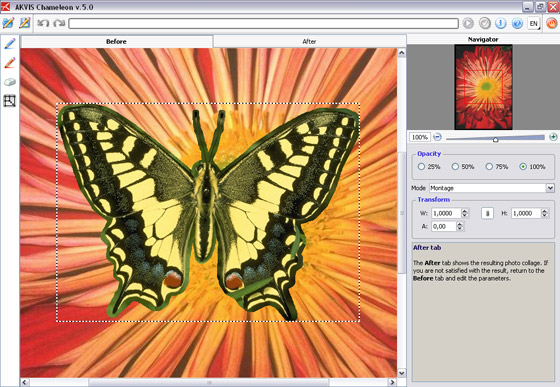Screen dimensions: 560x387
Task: Click the AKVIS Chameleon title bar icon
Action: (5, 6)
